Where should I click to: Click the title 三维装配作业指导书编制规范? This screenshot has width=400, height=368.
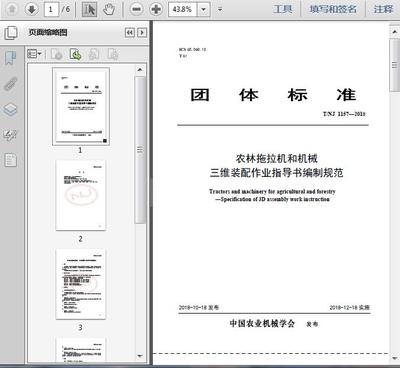[276, 173]
